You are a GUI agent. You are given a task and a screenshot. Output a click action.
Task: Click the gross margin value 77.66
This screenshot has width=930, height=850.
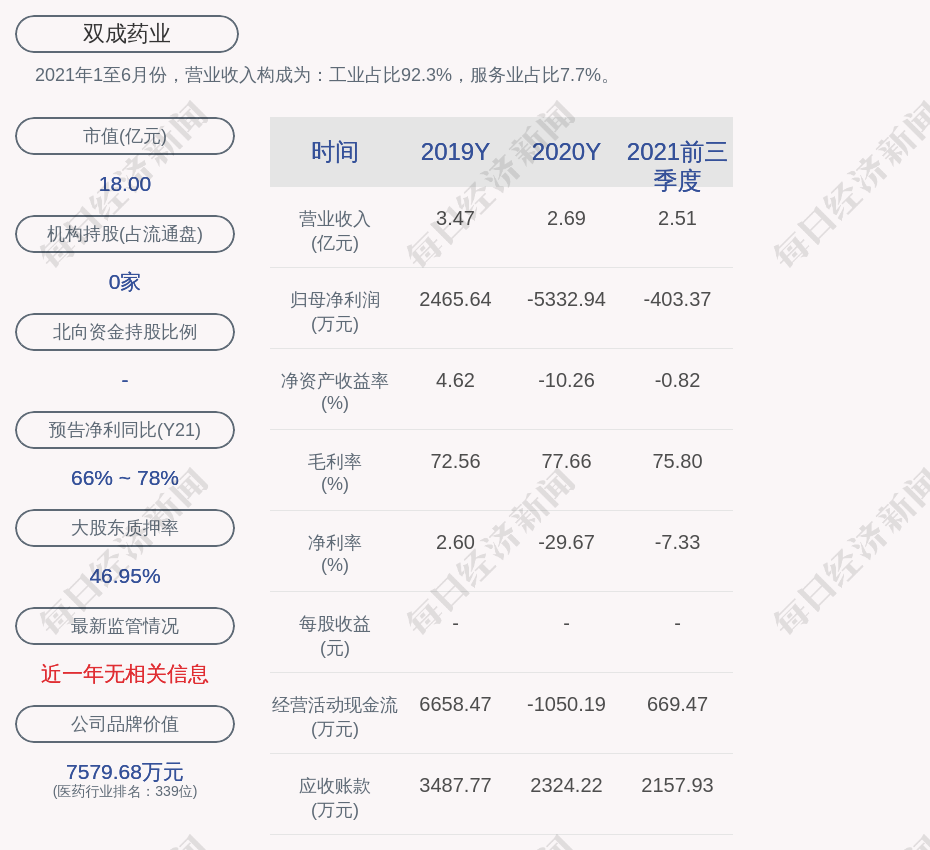tap(566, 461)
